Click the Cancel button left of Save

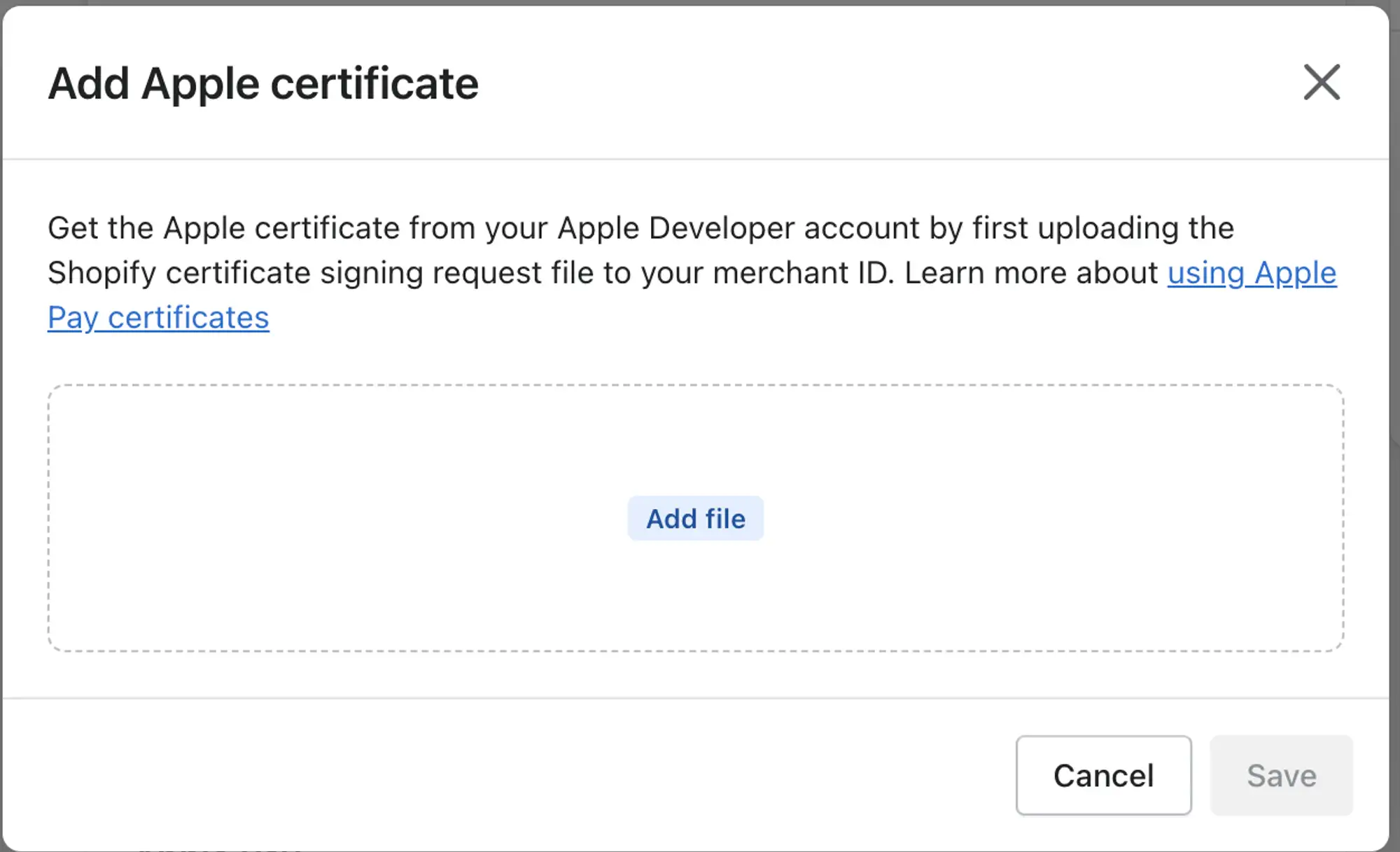pyautogui.click(x=1103, y=775)
